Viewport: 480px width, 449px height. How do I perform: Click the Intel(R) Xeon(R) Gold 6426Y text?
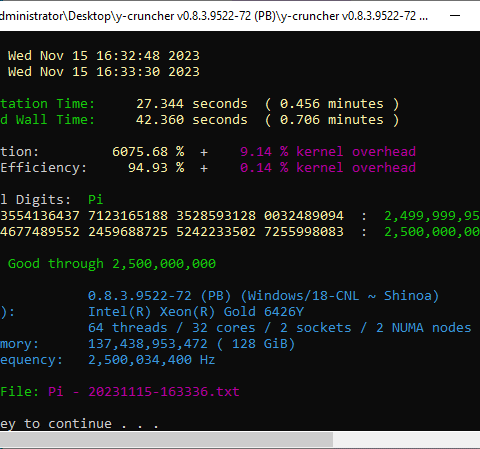coord(196,312)
